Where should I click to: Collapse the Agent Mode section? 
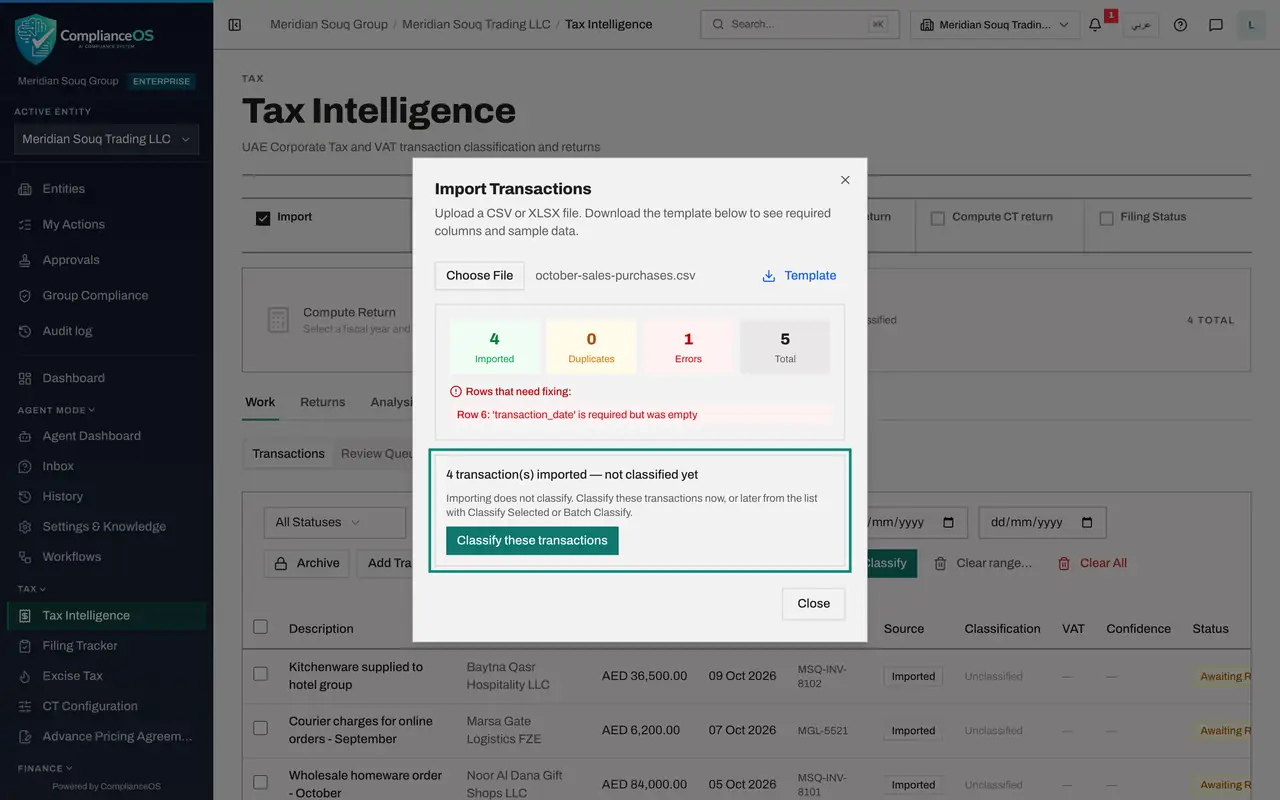point(57,410)
